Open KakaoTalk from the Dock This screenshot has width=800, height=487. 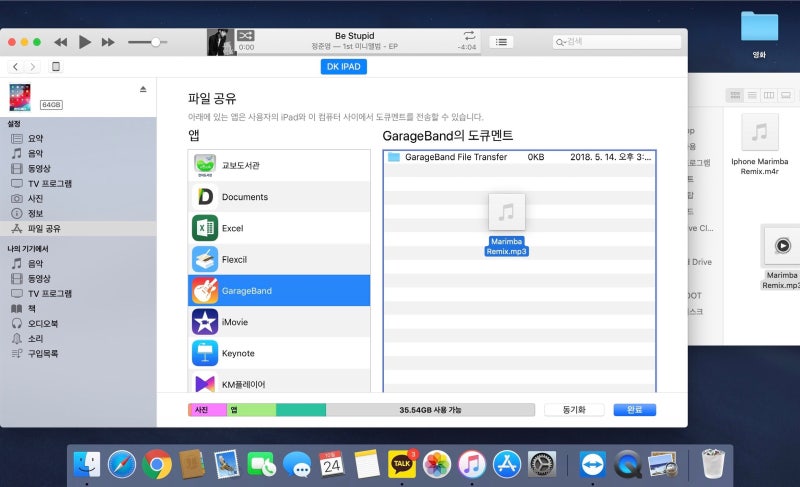pos(402,464)
